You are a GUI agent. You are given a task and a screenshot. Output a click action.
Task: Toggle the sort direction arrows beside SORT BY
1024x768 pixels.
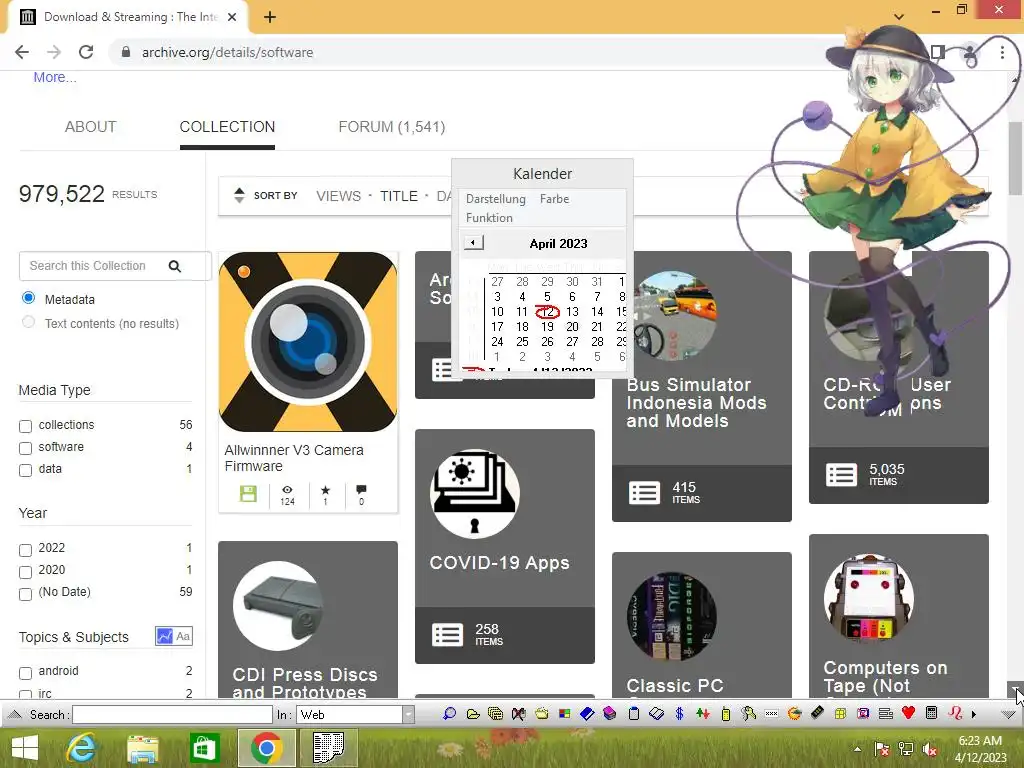(x=239, y=195)
